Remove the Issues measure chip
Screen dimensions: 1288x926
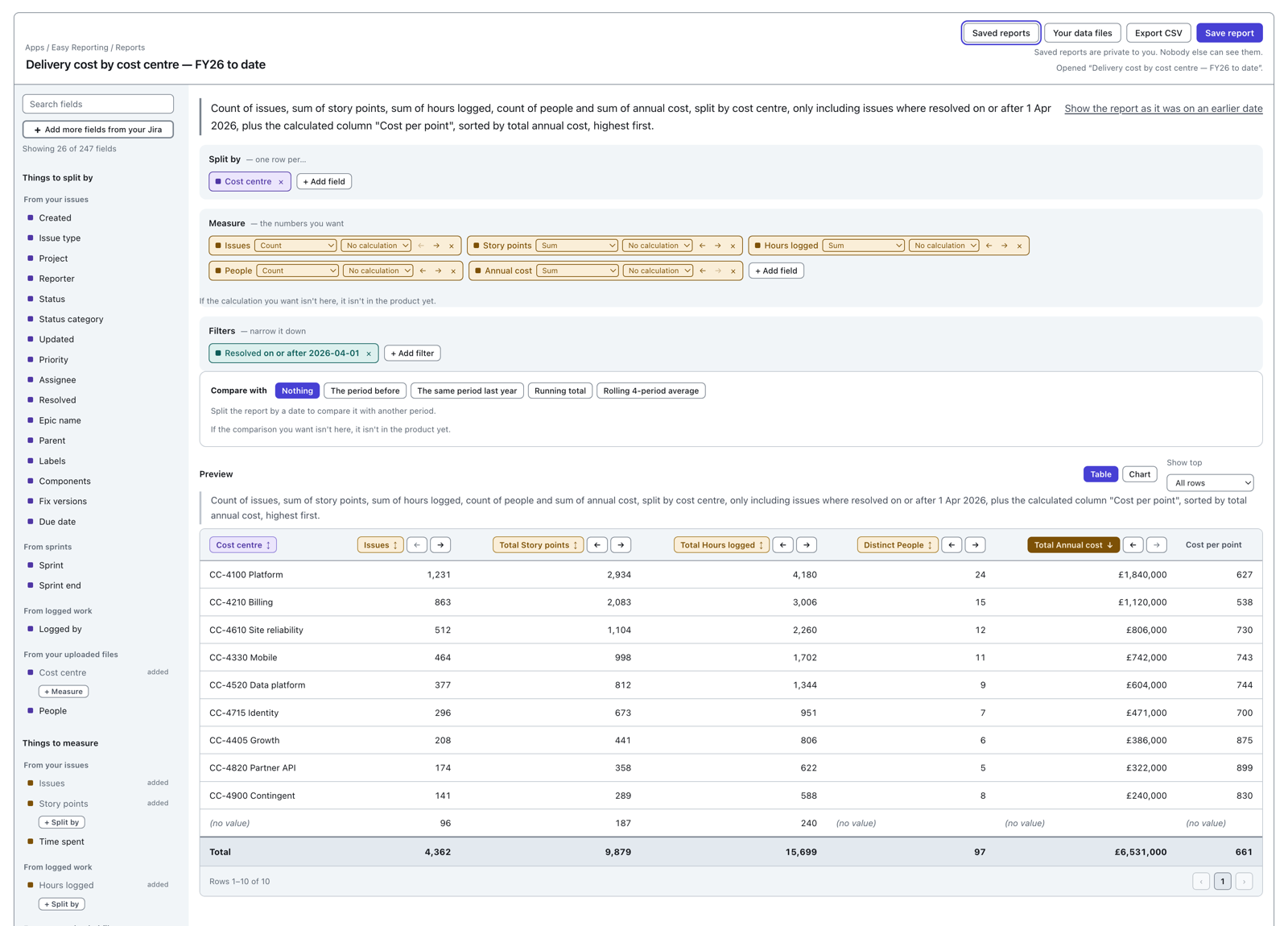(x=452, y=246)
